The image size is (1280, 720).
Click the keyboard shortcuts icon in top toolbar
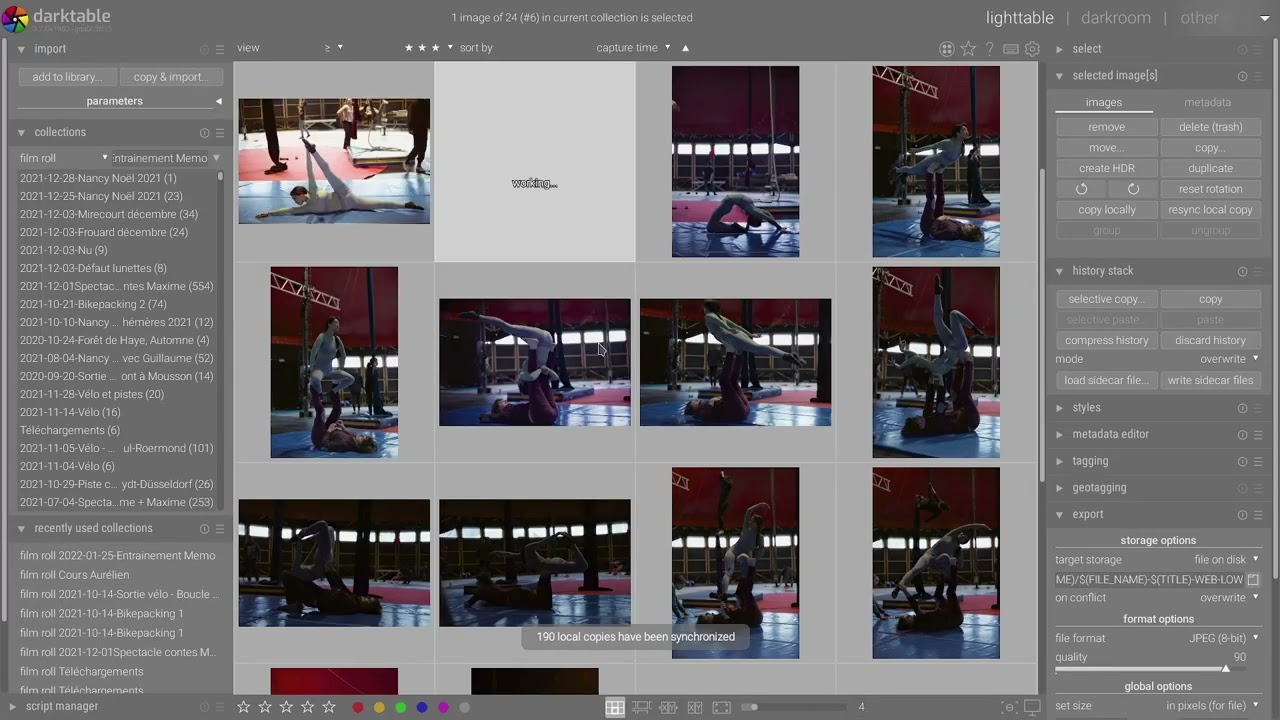pyautogui.click(x=1011, y=49)
